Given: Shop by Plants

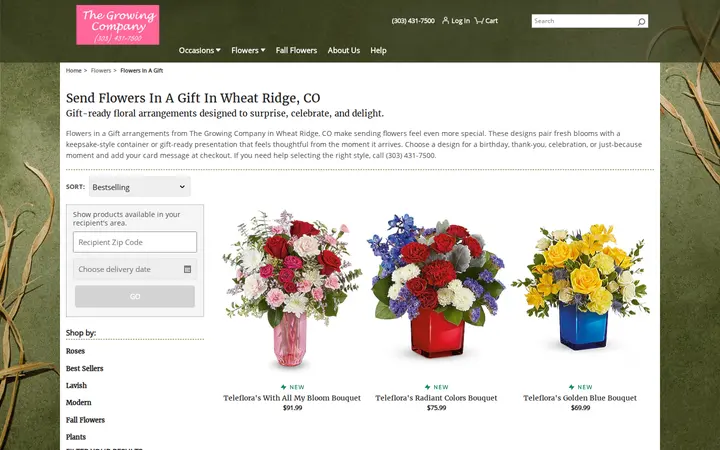Looking at the screenshot, I should (x=76, y=437).
